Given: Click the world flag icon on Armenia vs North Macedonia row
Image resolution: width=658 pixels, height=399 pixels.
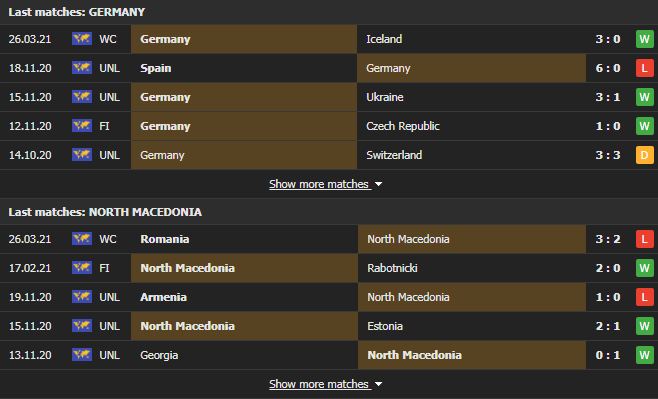Looking at the screenshot, I should pyautogui.click(x=82, y=297).
